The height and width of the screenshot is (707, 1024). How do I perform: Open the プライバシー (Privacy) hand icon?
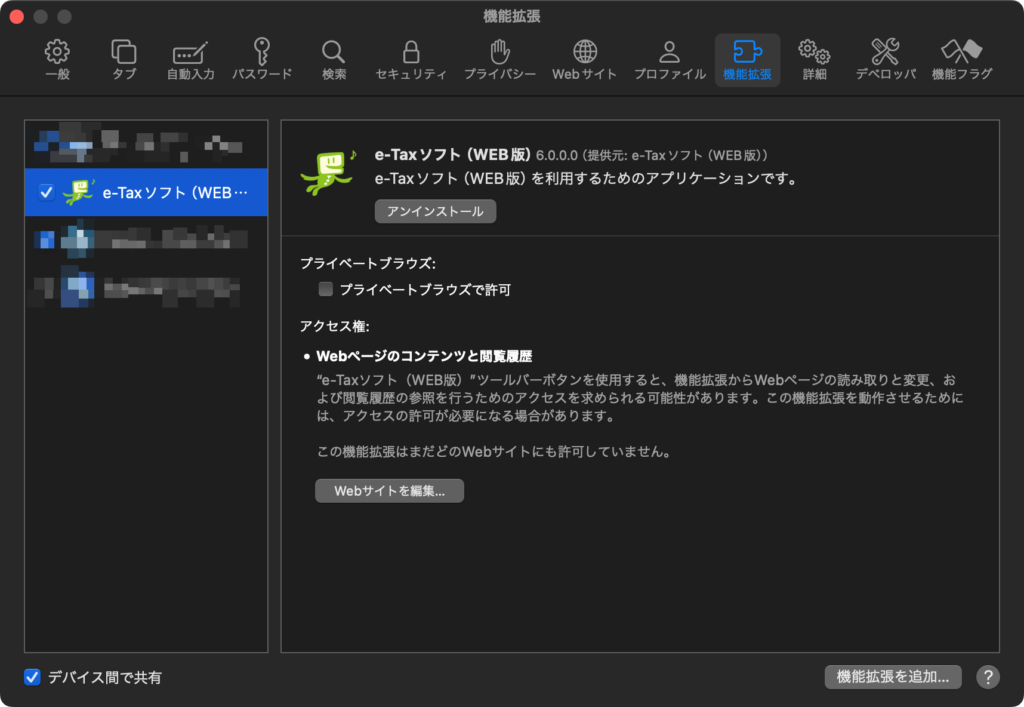tap(499, 60)
